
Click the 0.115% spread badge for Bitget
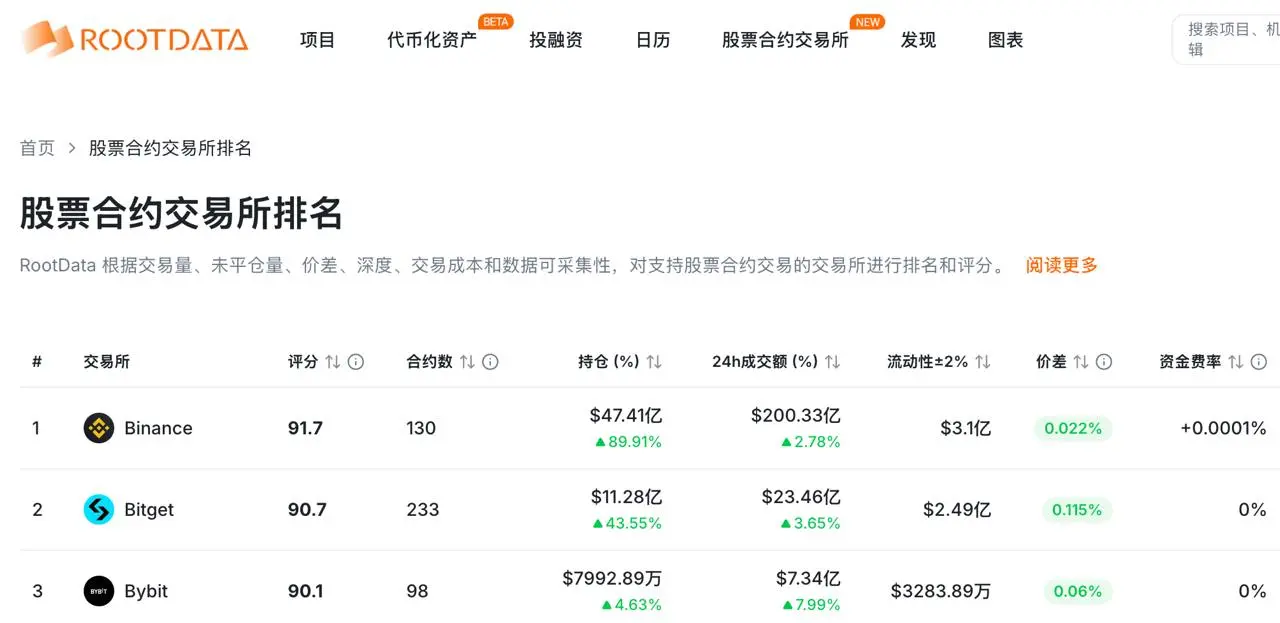click(1076, 510)
